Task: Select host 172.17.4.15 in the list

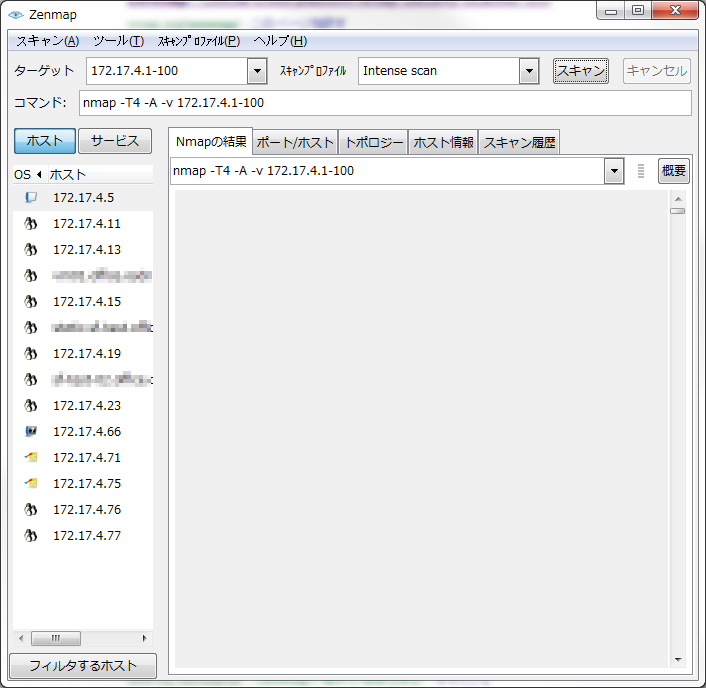Action: [83, 302]
